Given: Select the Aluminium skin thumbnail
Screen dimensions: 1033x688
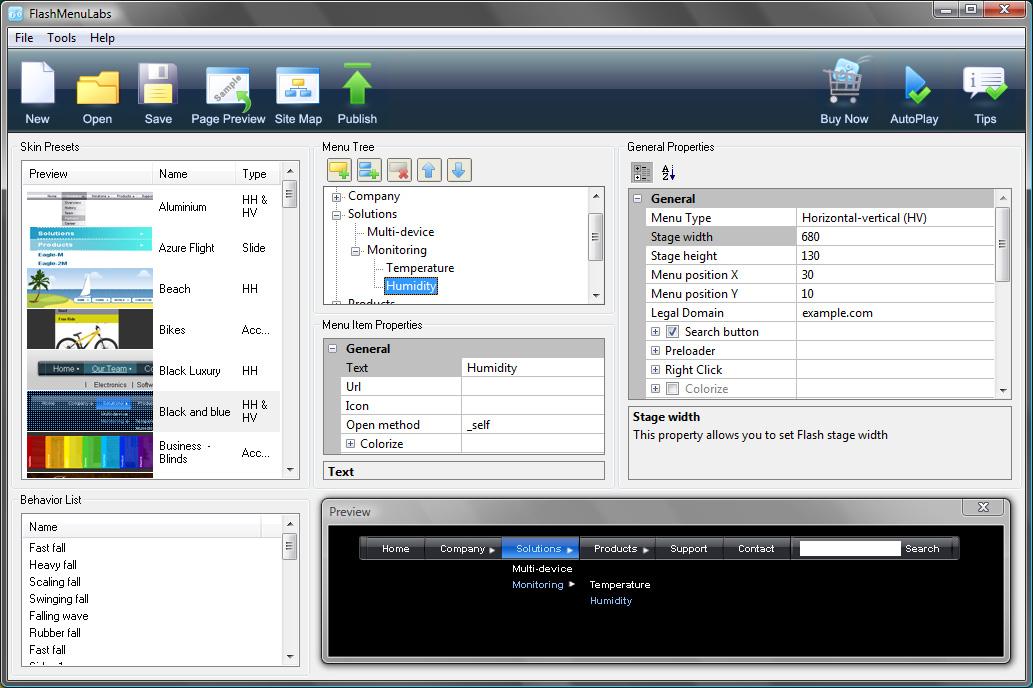Looking at the screenshot, I should click(x=90, y=207).
